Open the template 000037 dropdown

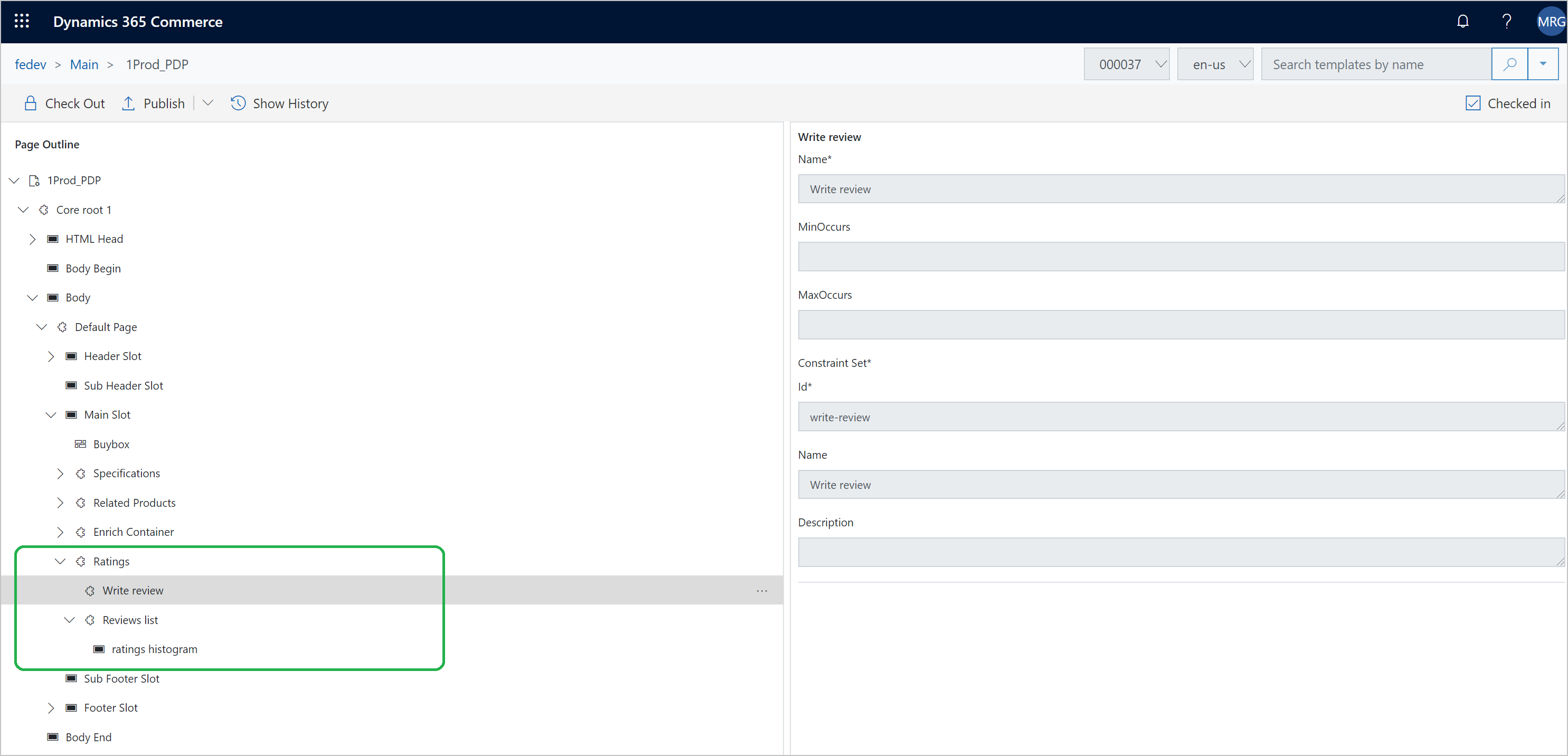point(1128,64)
